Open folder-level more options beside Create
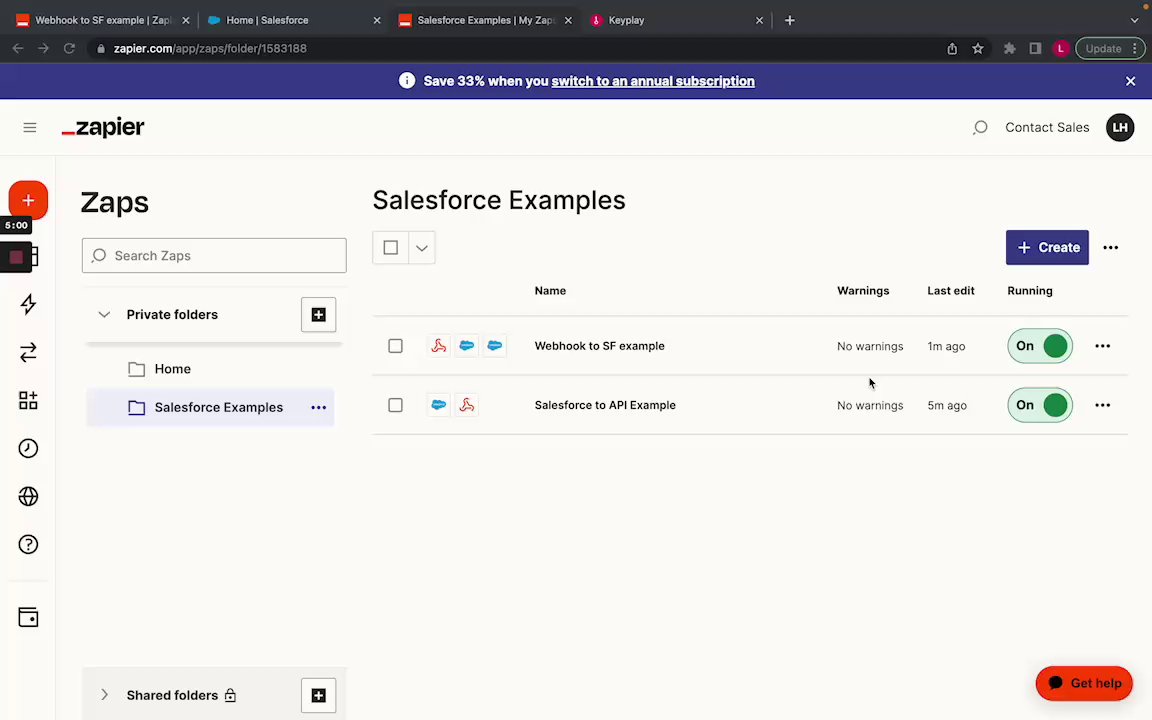 (x=1110, y=248)
